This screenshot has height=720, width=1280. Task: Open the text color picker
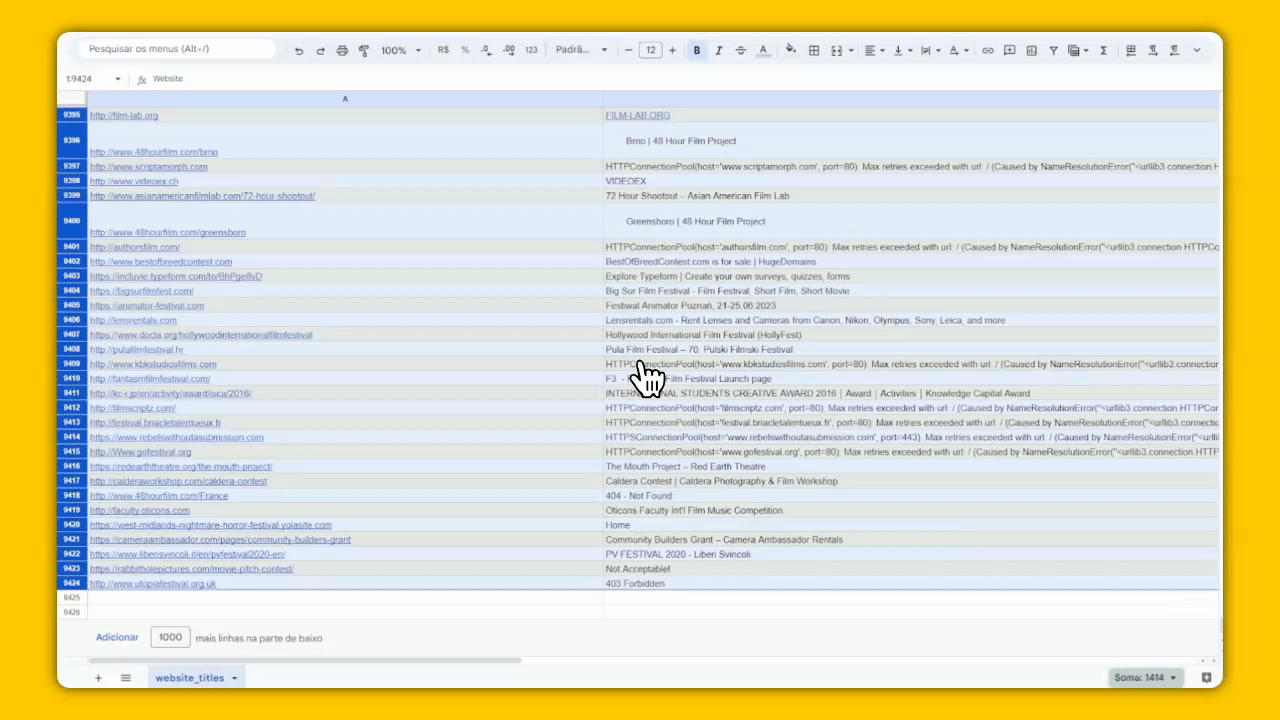[763, 50]
